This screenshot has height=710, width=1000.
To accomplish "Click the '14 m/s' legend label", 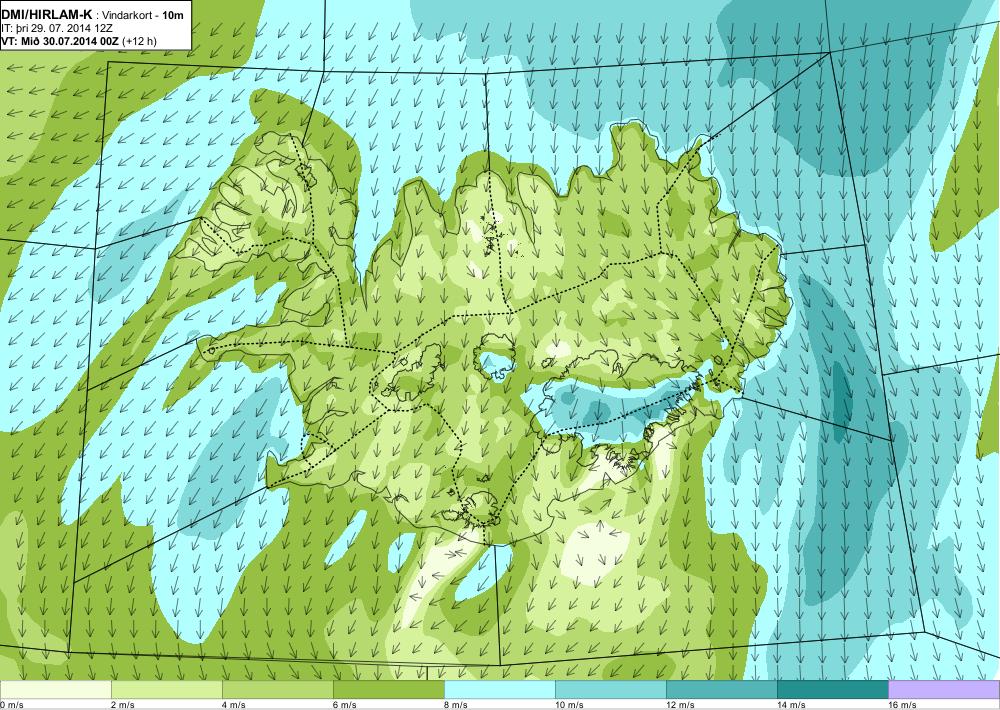I will pos(791,705).
